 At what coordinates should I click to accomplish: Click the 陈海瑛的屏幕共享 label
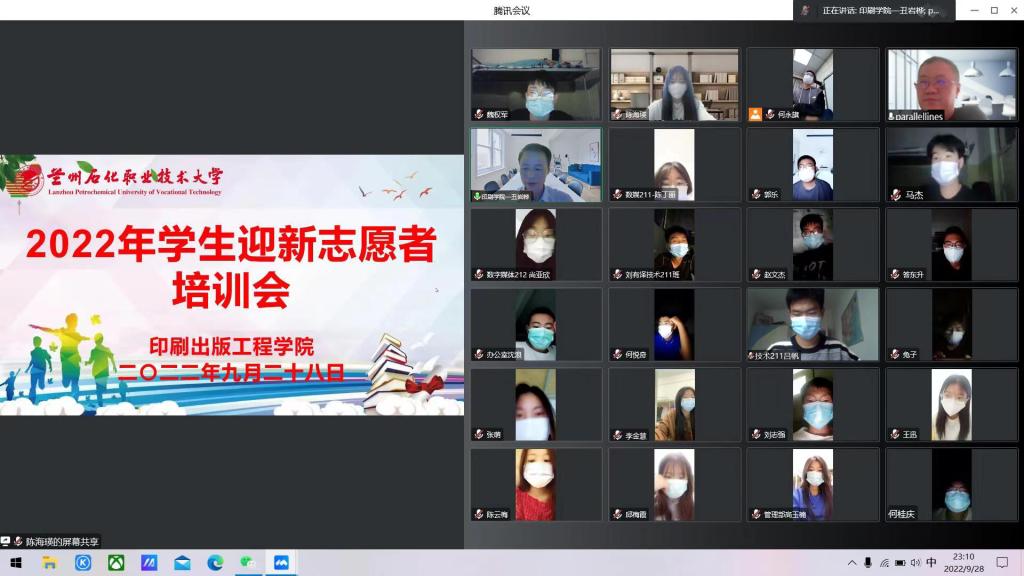61,541
